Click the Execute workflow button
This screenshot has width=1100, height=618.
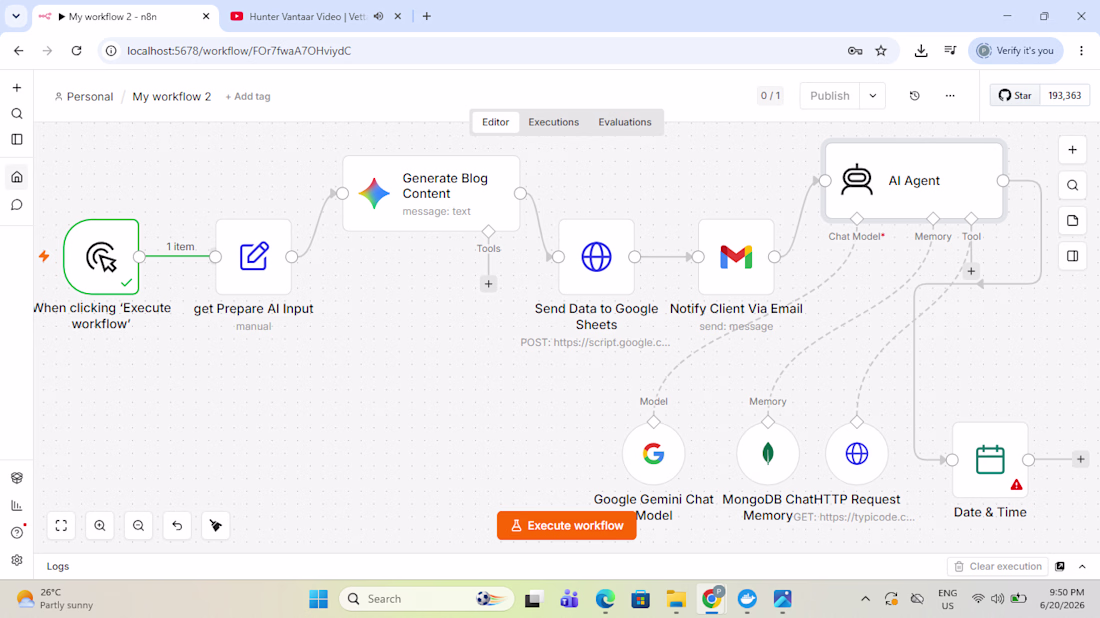click(566, 525)
